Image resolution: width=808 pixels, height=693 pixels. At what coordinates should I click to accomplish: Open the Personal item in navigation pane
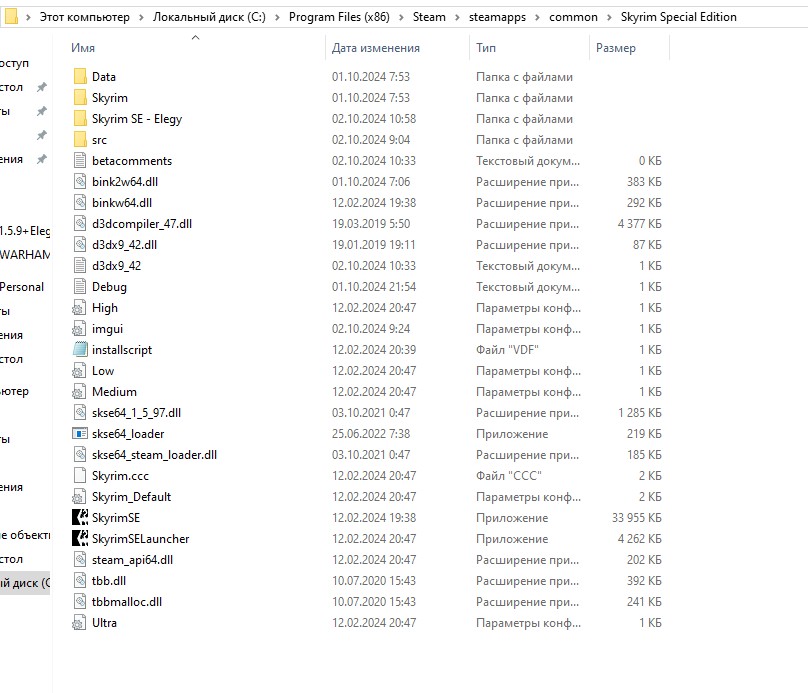point(22,287)
